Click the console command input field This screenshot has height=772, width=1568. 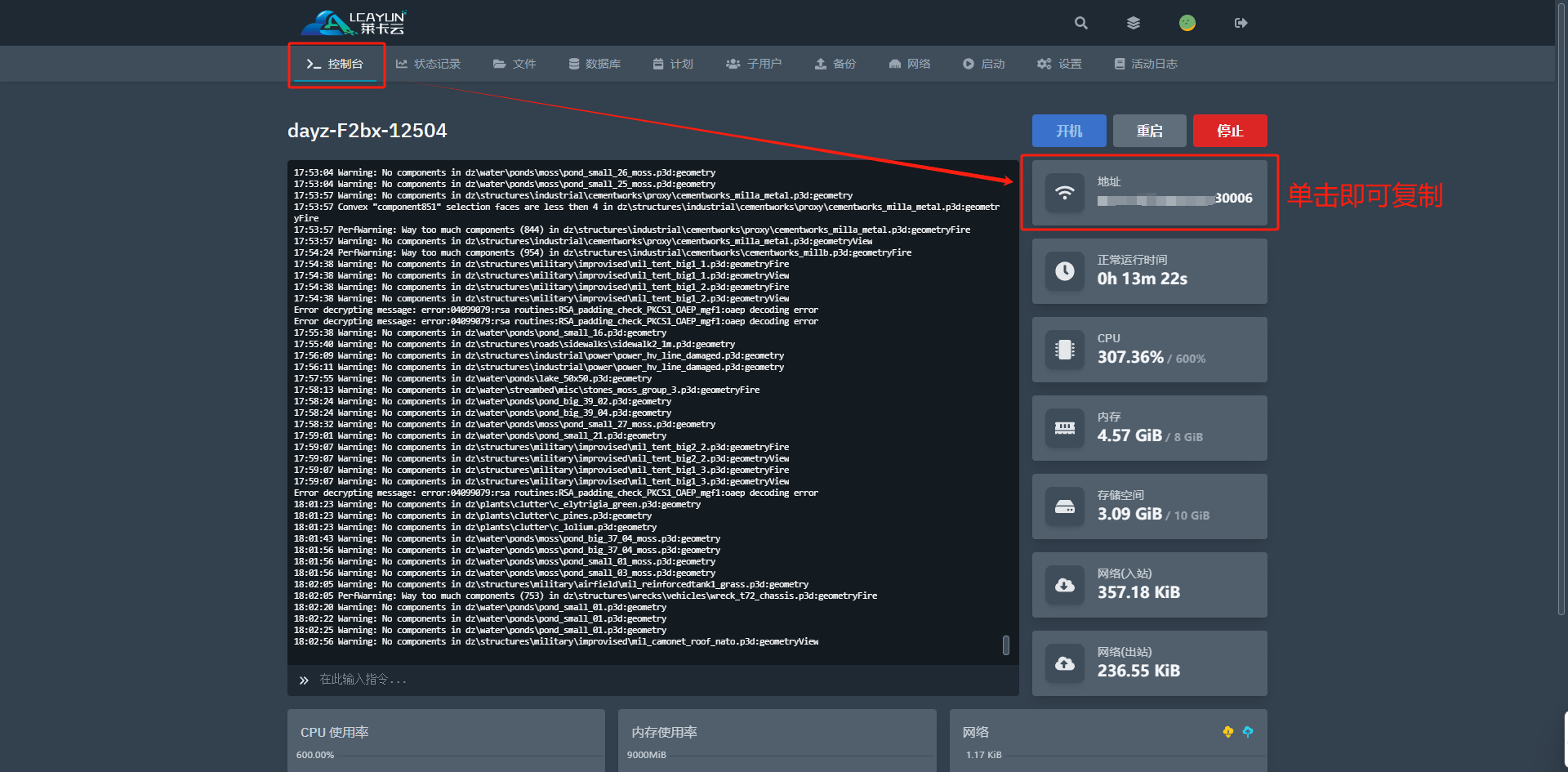(x=653, y=680)
